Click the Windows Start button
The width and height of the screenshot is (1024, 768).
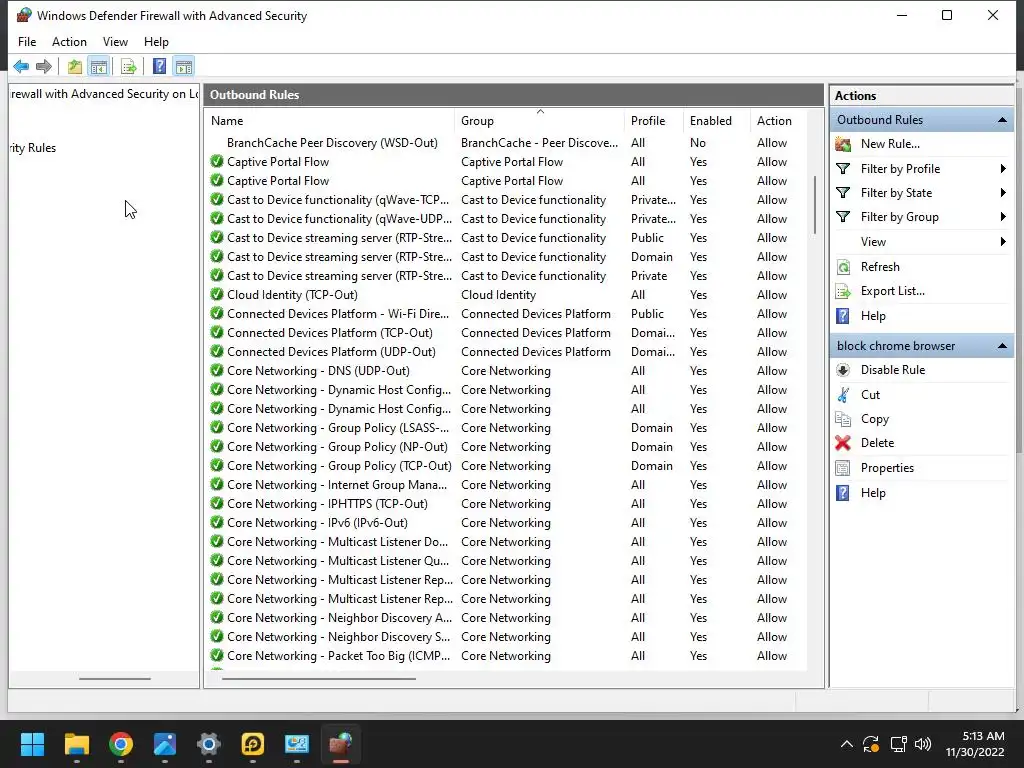pos(32,744)
